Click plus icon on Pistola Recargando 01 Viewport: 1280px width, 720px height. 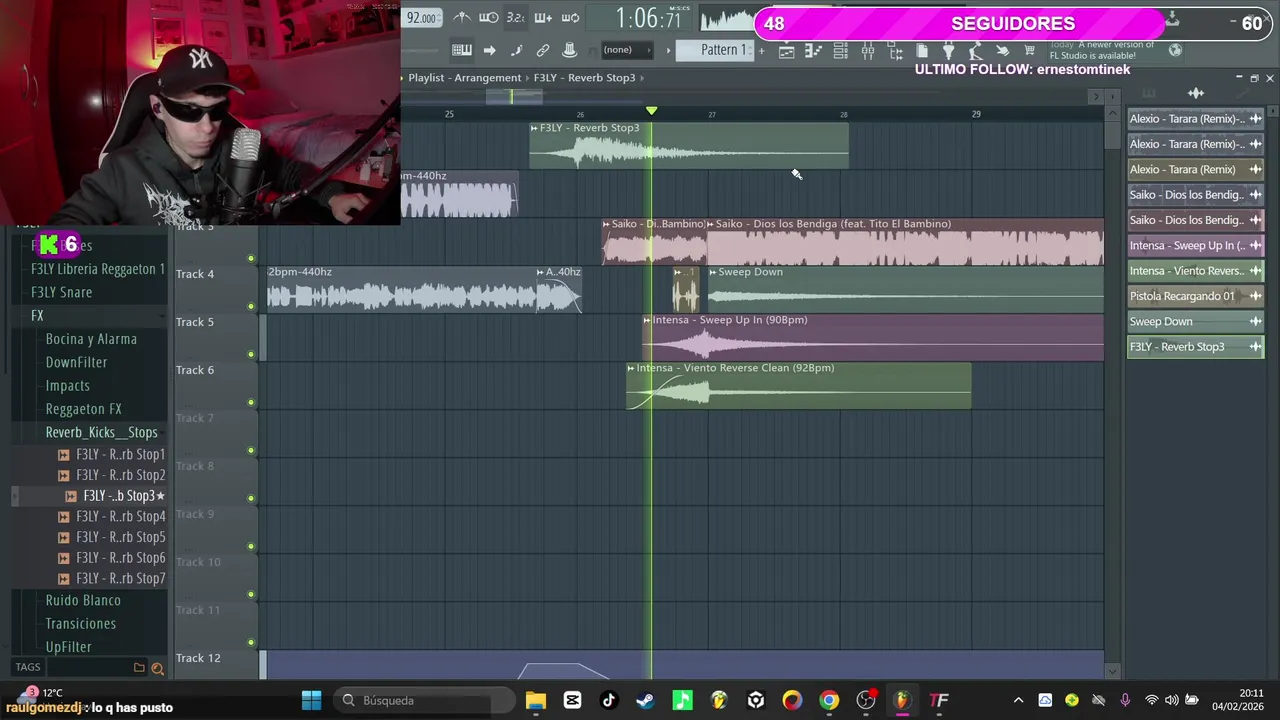pos(1255,296)
